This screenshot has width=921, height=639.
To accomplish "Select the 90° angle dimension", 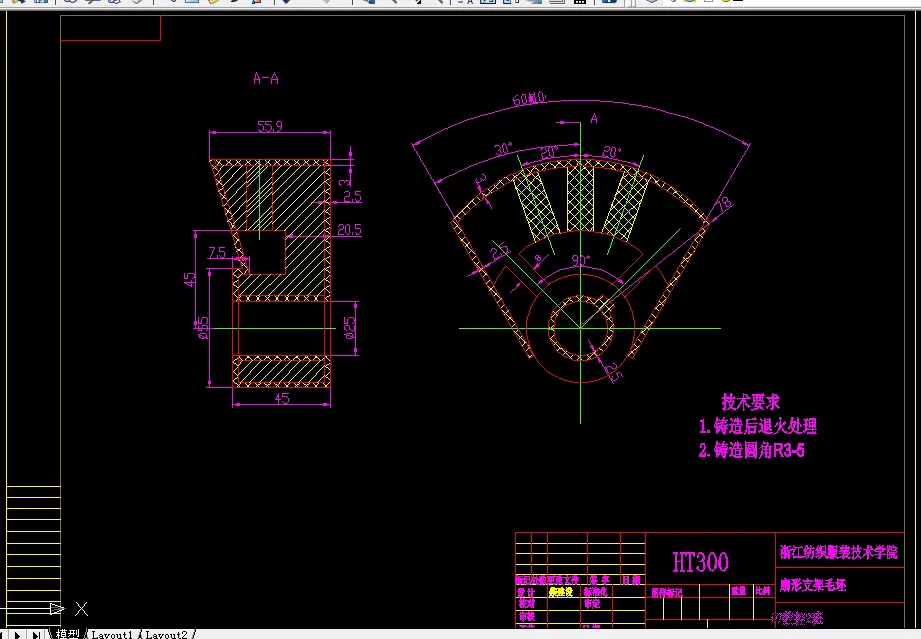I will coord(580,260).
